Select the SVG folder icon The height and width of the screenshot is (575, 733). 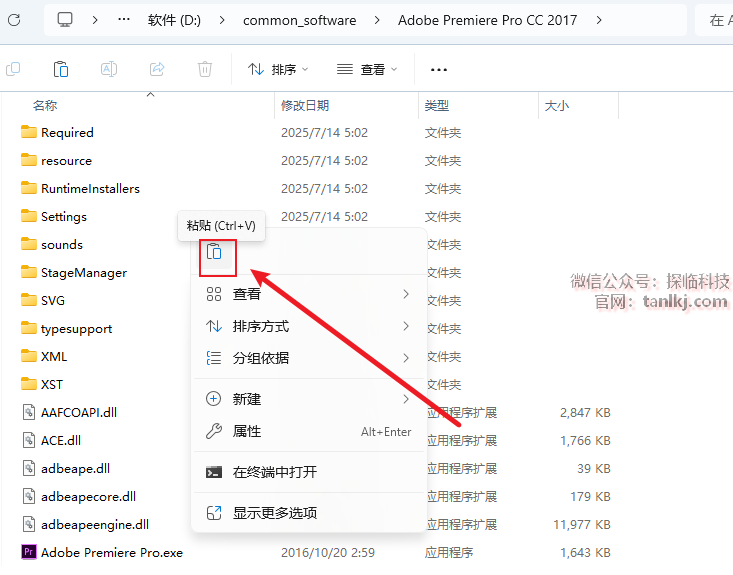[29, 300]
